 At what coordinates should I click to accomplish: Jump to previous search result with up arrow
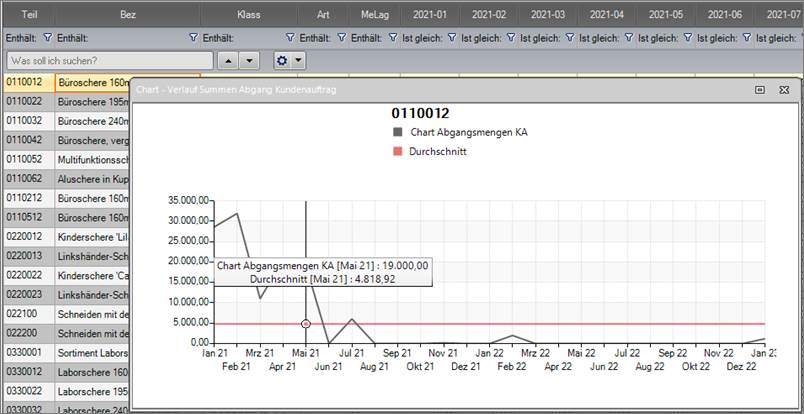(228, 60)
